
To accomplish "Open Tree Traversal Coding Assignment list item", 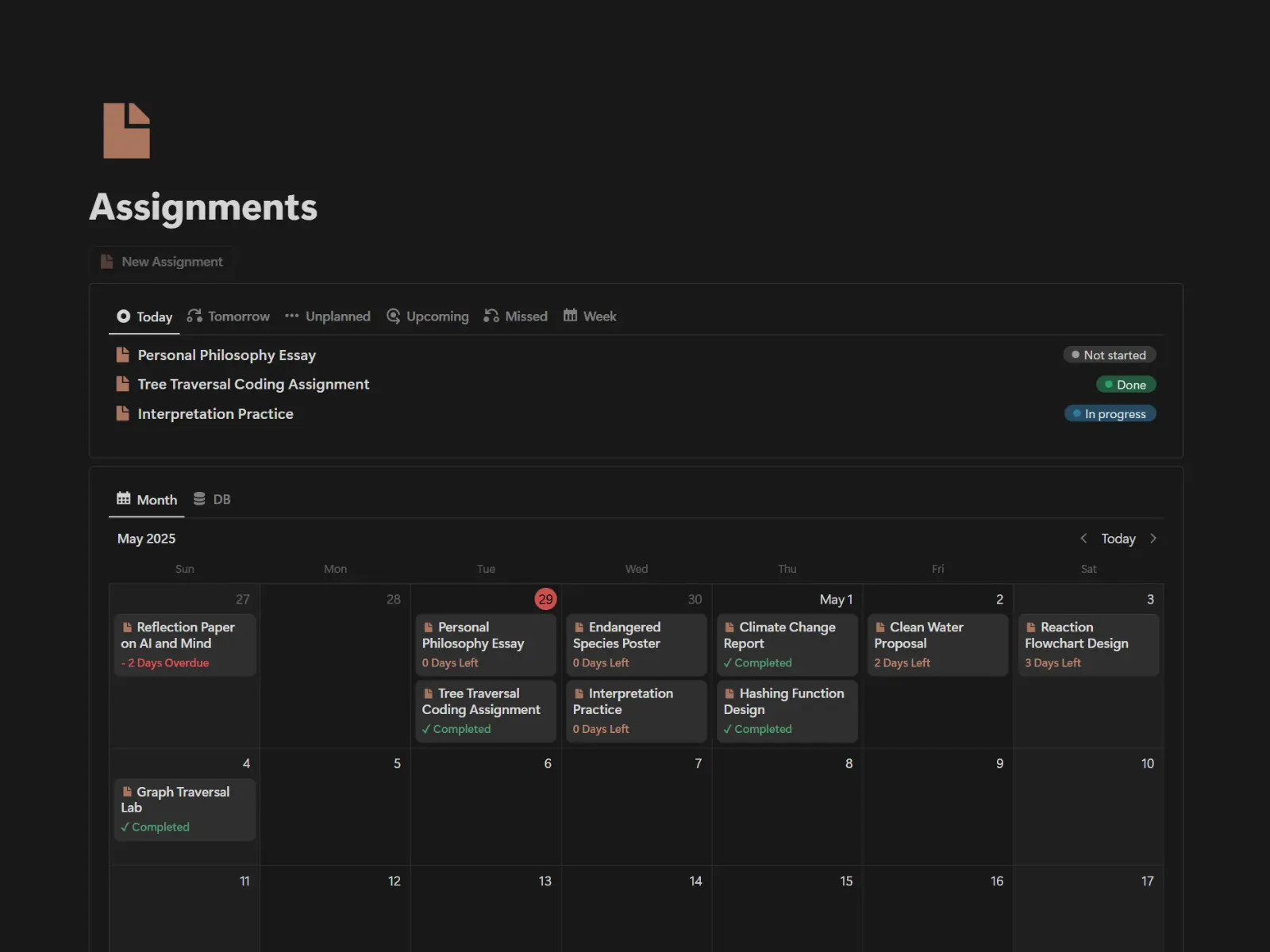I will 253,385.
